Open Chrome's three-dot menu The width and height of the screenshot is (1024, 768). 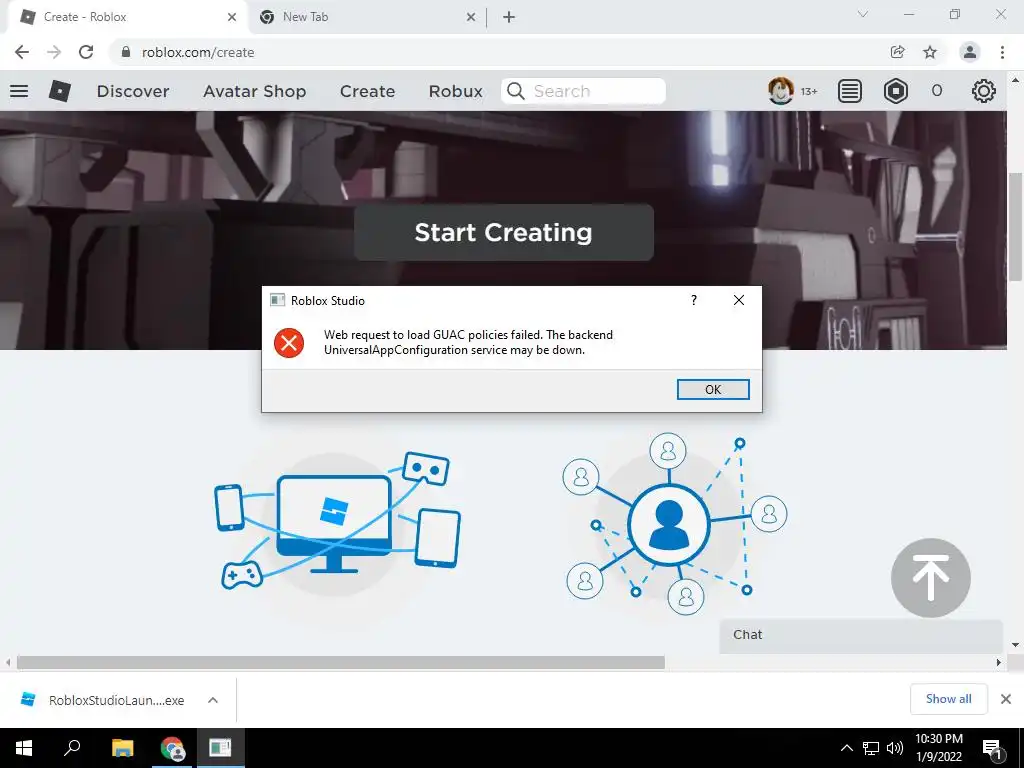coord(1002,52)
